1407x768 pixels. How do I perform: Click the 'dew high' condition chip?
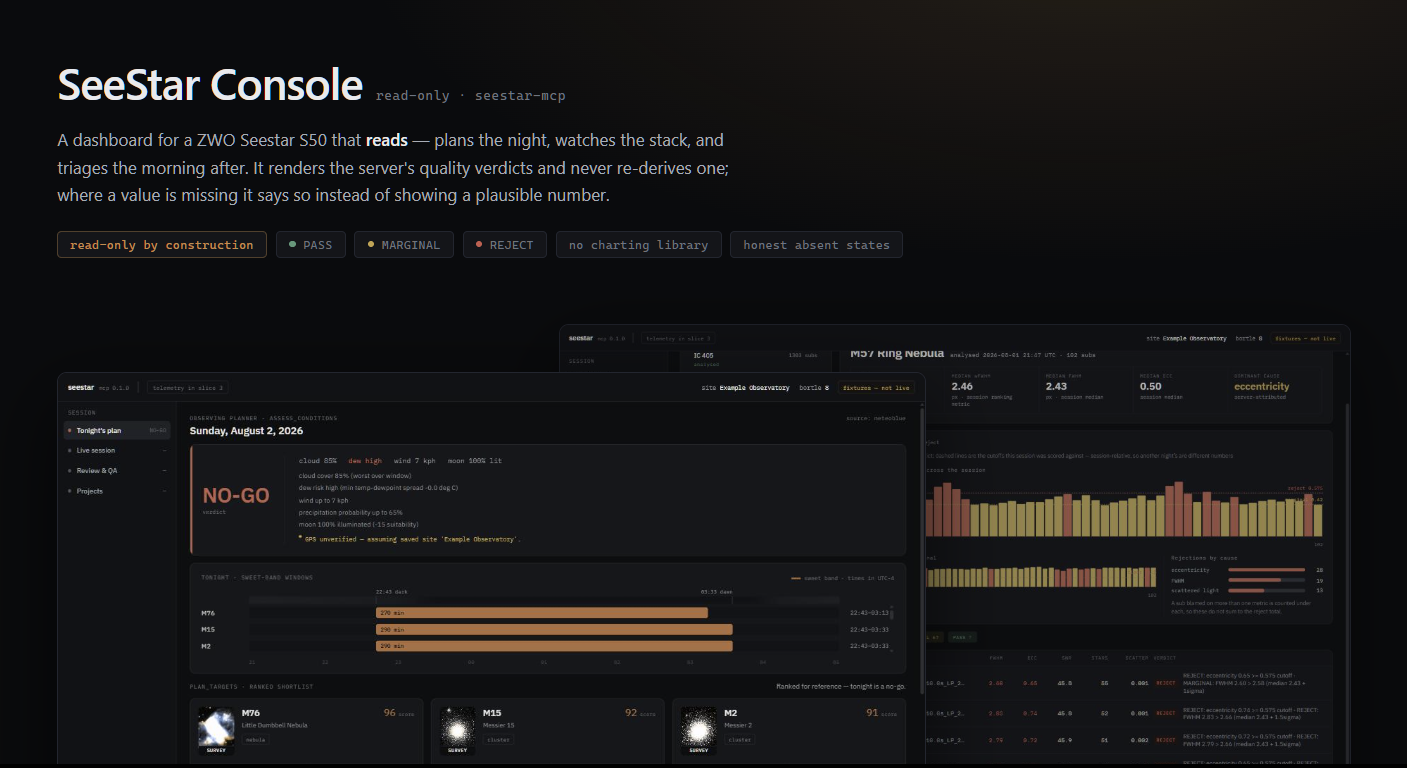point(365,461)
